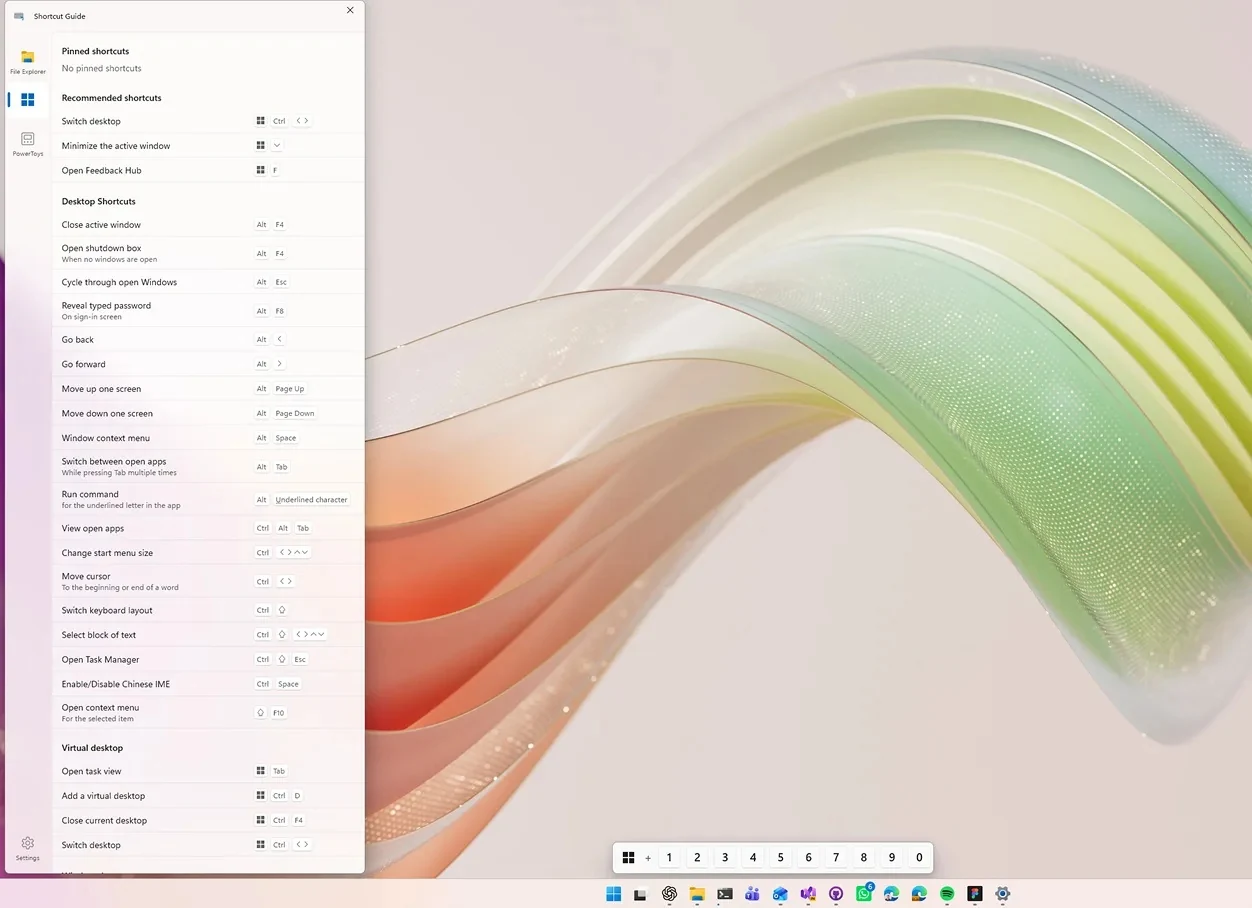Screen dimensions: 1252x908
Task: Click the Windows key icon in number overlay
Action: click(x=628, y=858)
